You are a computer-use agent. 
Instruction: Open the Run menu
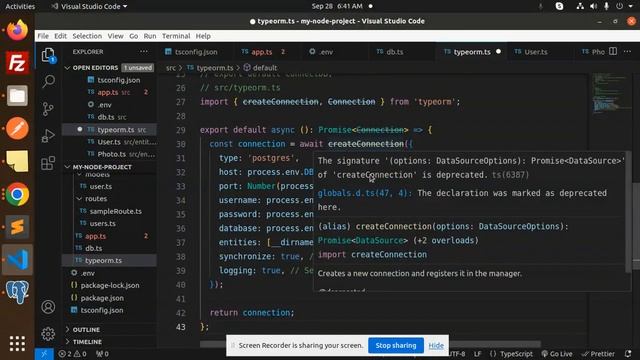coord(150,36)
